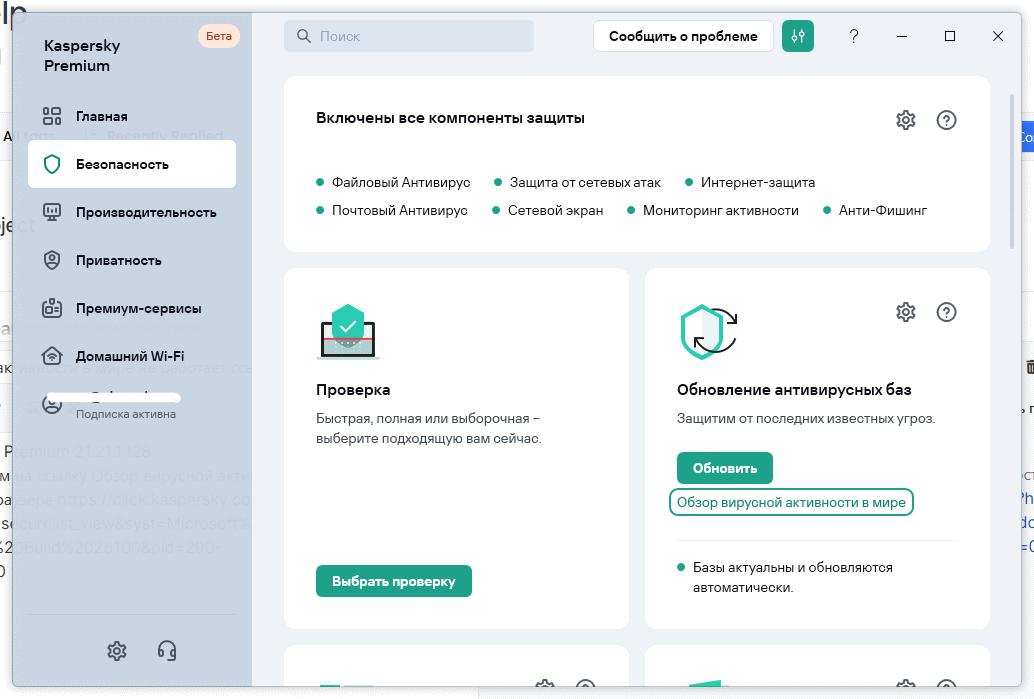Click the Kaspersky Premium title

(82, 56)
